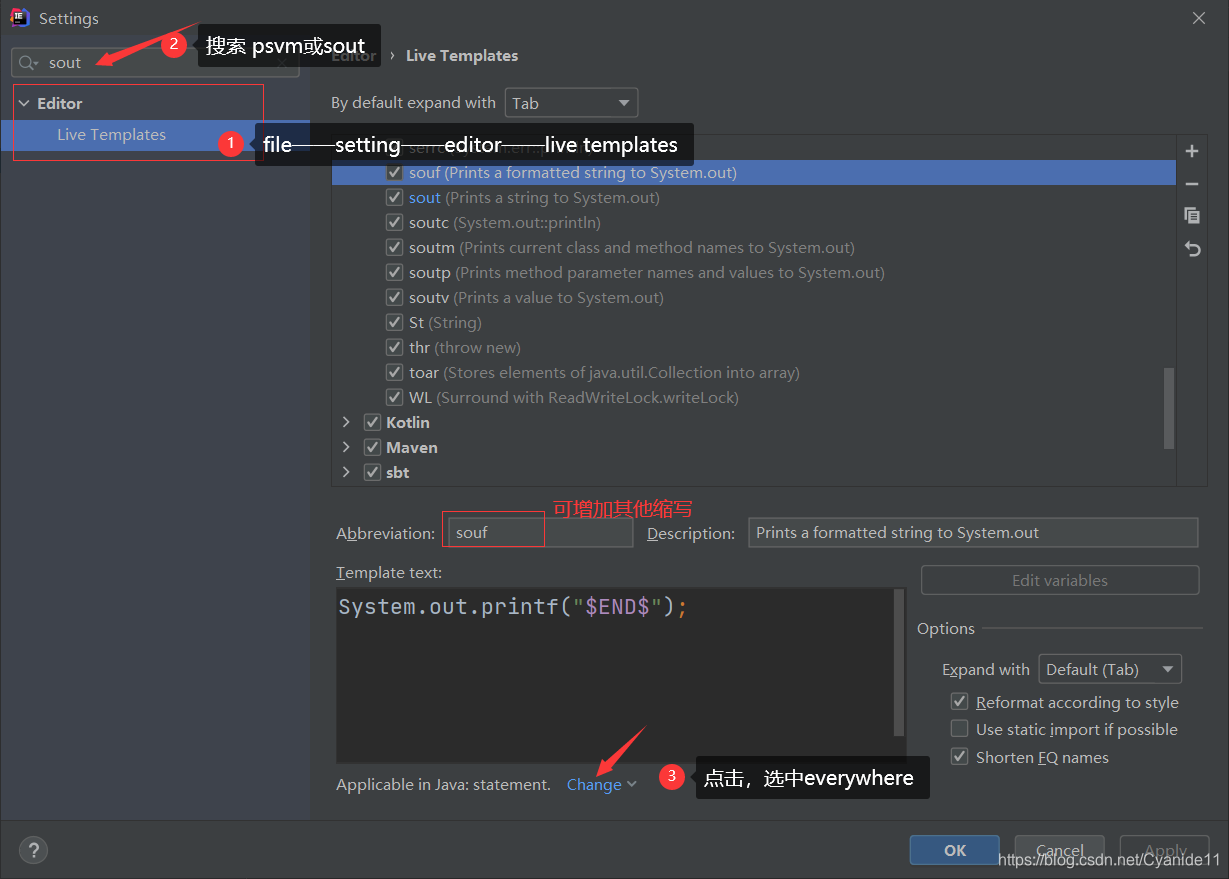Click the Edit variables button
This screenshot has width=1229, height=879.
(1060, 580)
